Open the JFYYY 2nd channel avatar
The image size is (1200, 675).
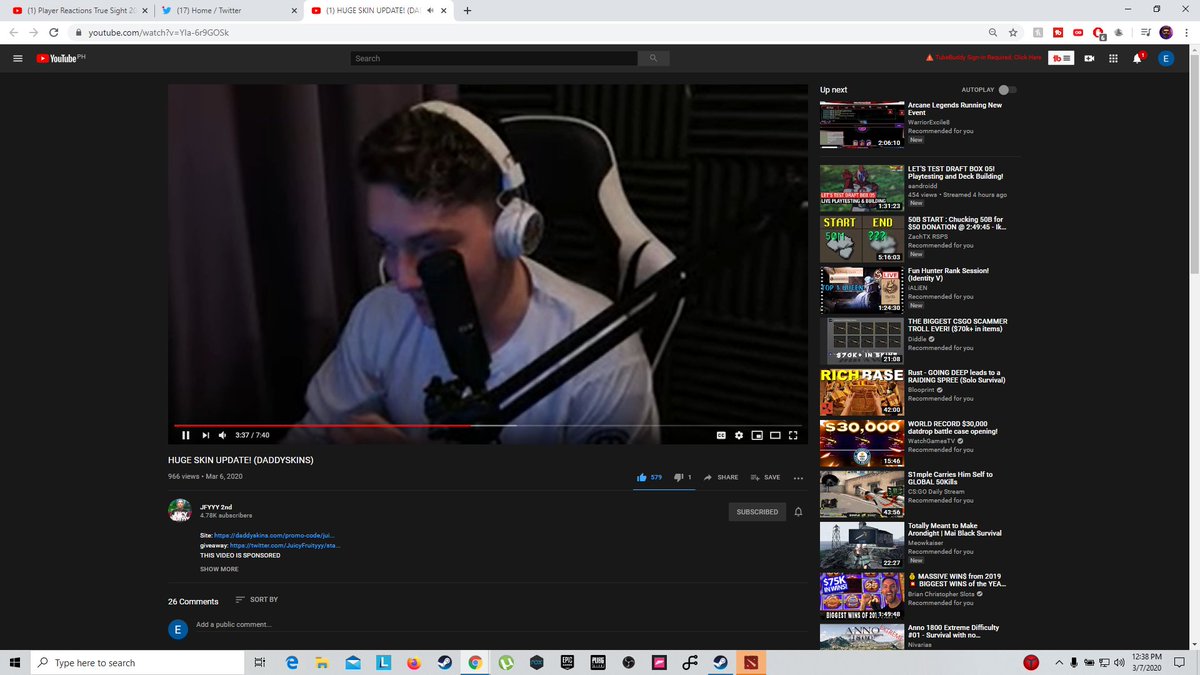pos(180,510)
